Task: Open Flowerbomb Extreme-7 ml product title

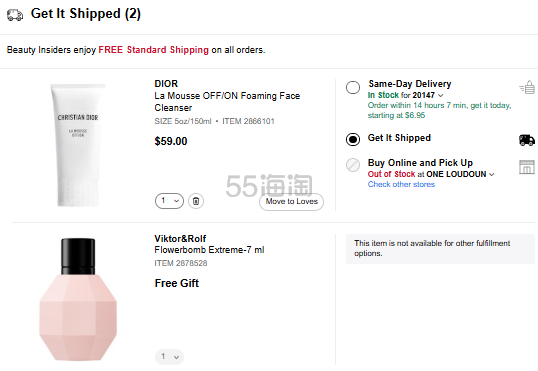Action: [x=209, y=250]
